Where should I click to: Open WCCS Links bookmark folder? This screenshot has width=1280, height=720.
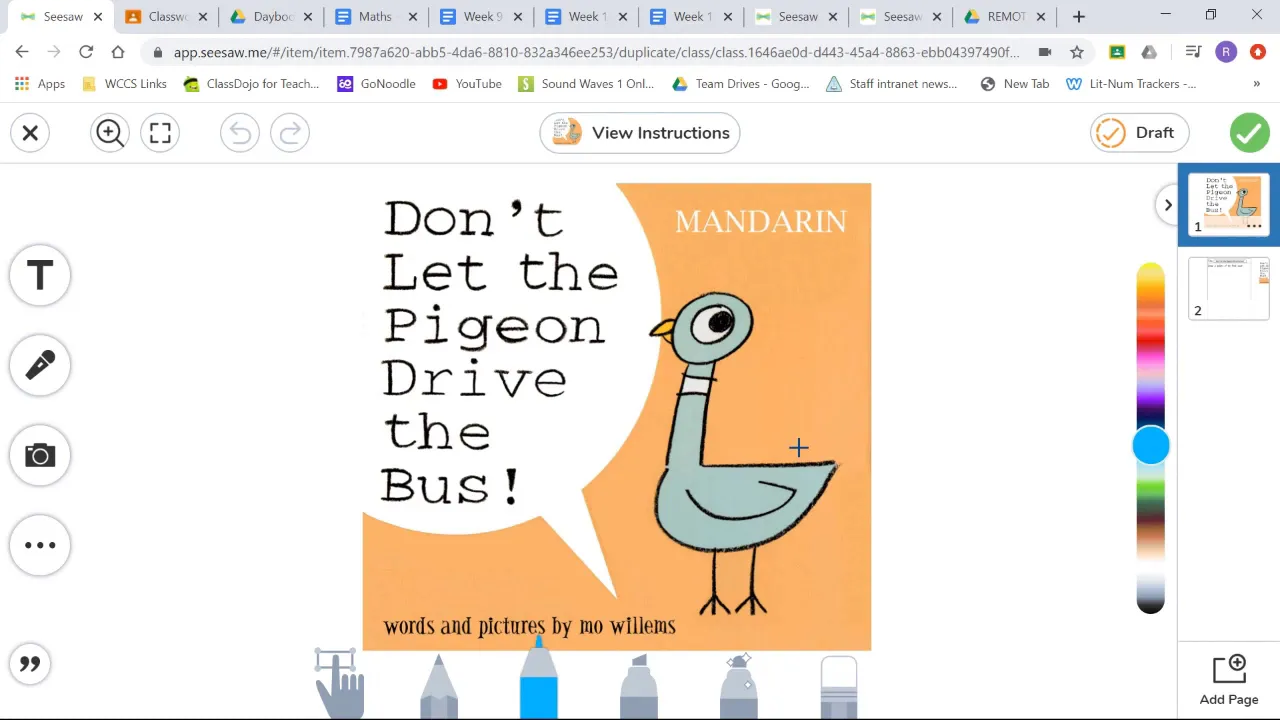pyautogui.click(x=124, y=84)
